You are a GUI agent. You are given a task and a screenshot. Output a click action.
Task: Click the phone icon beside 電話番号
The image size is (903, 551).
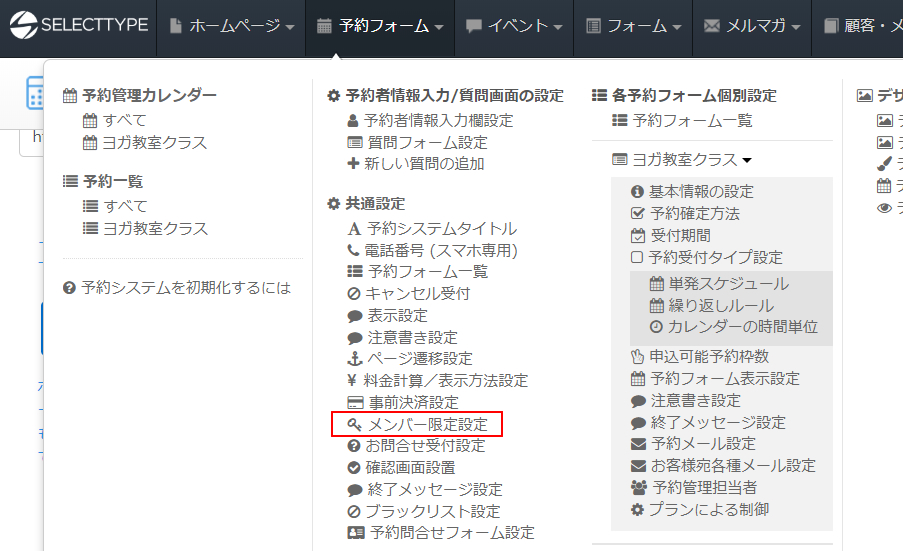353,251
